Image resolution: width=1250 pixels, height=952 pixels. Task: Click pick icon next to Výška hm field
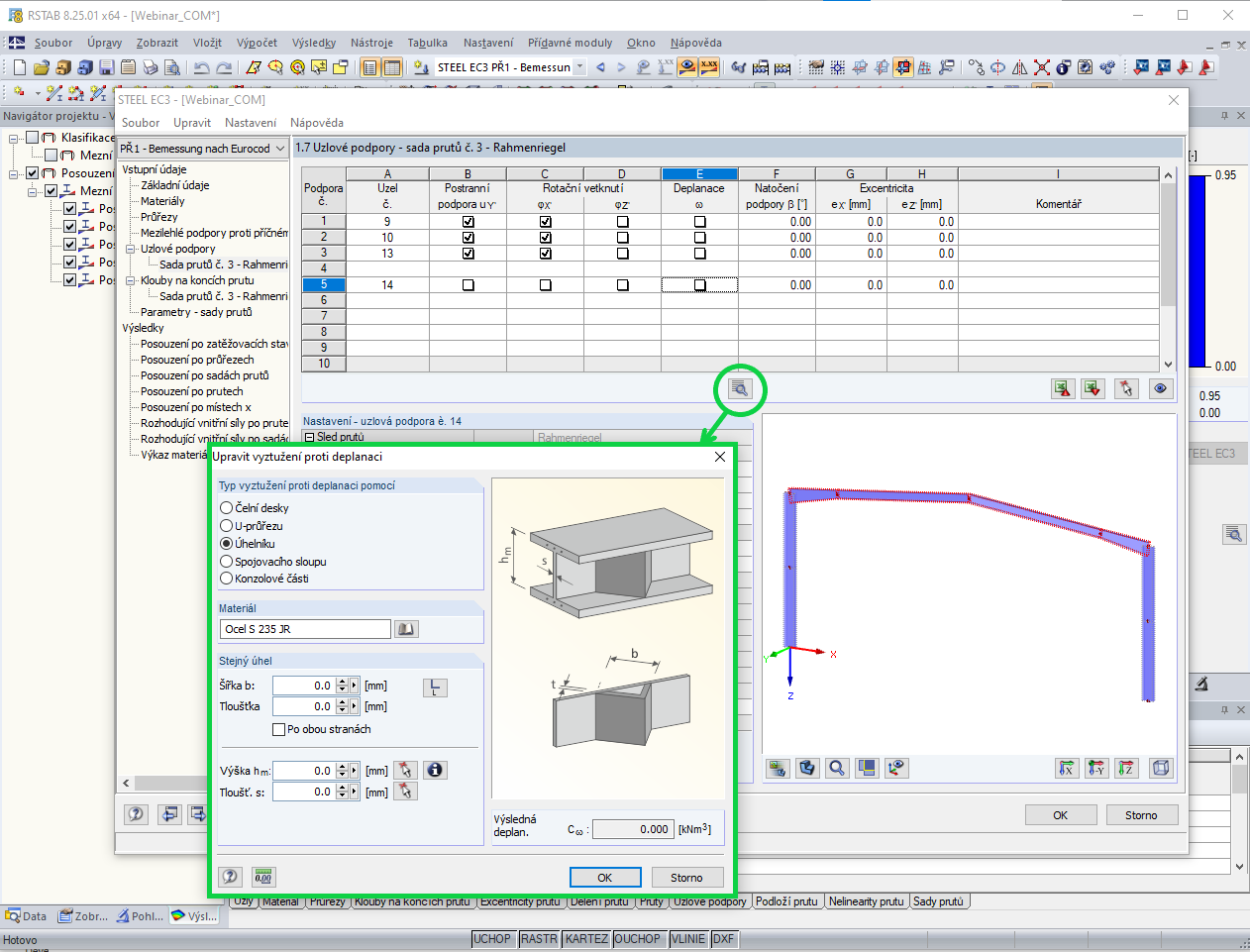pyautogui.click(x=405, y=770)
